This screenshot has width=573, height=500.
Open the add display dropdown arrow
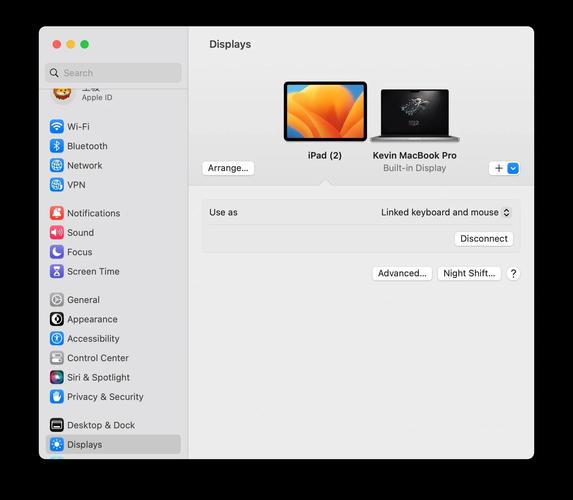tap(513, 168)
